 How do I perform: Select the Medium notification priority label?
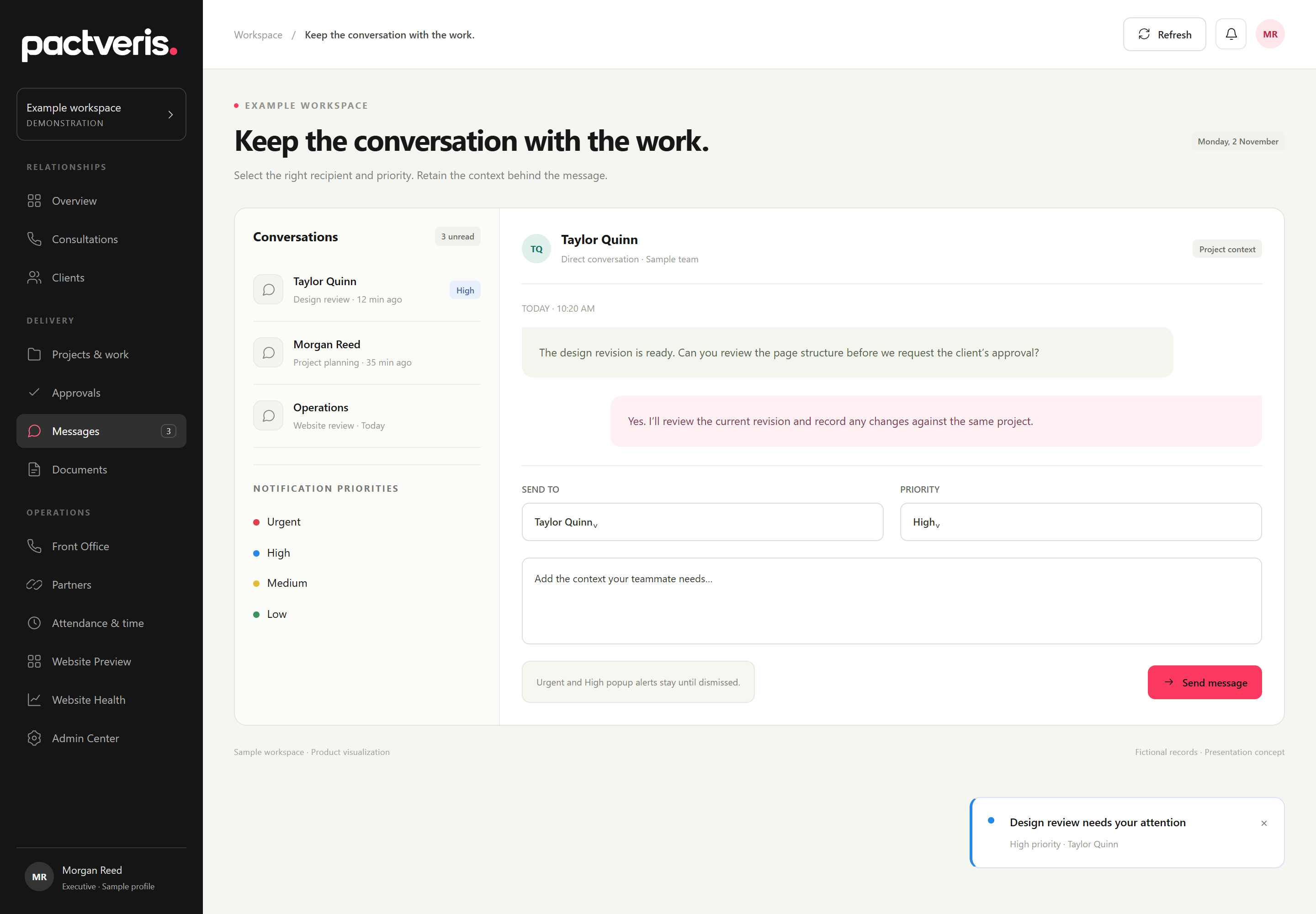coord(287,583)
